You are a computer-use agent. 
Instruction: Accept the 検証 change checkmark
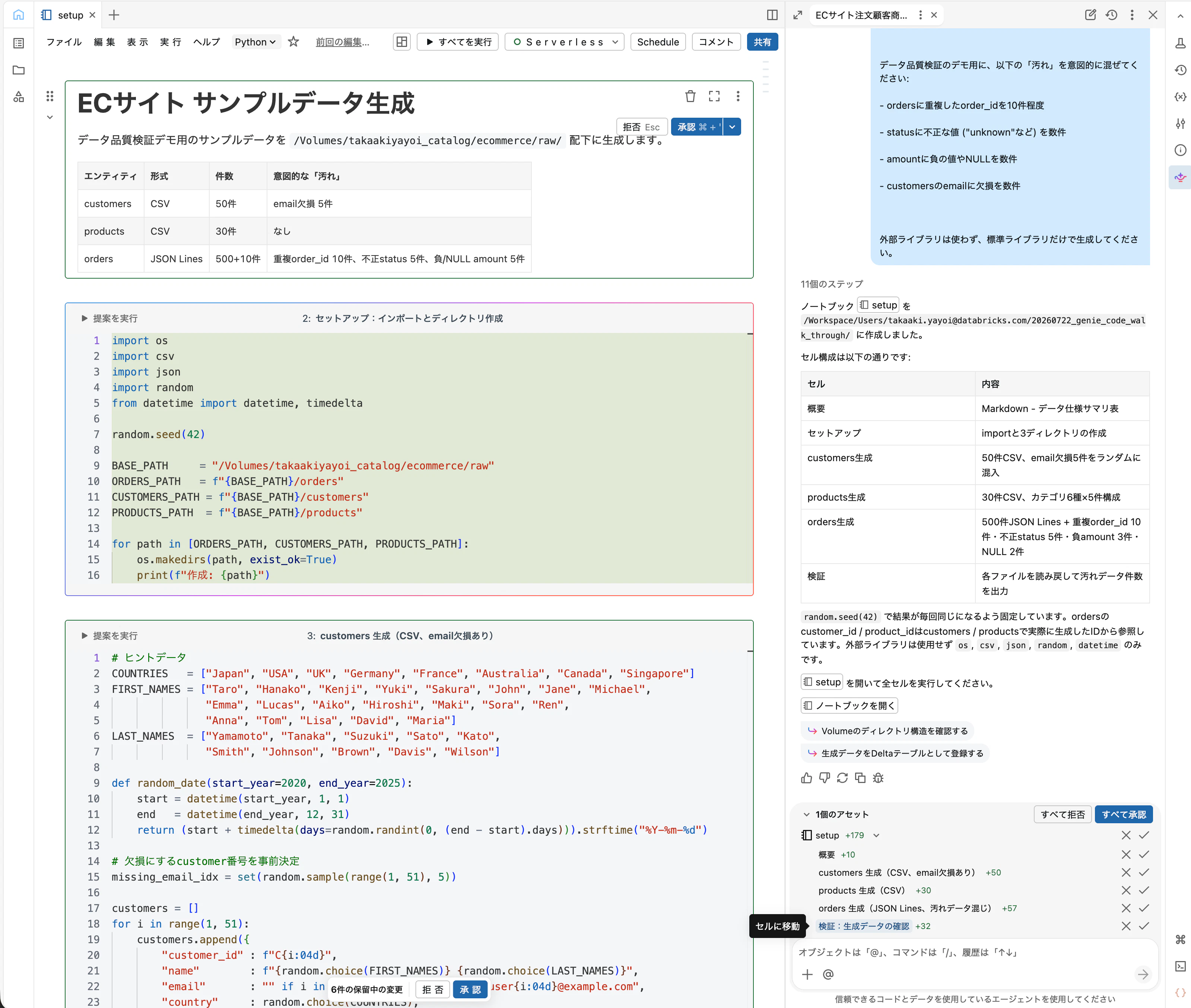click(1144, 926)
